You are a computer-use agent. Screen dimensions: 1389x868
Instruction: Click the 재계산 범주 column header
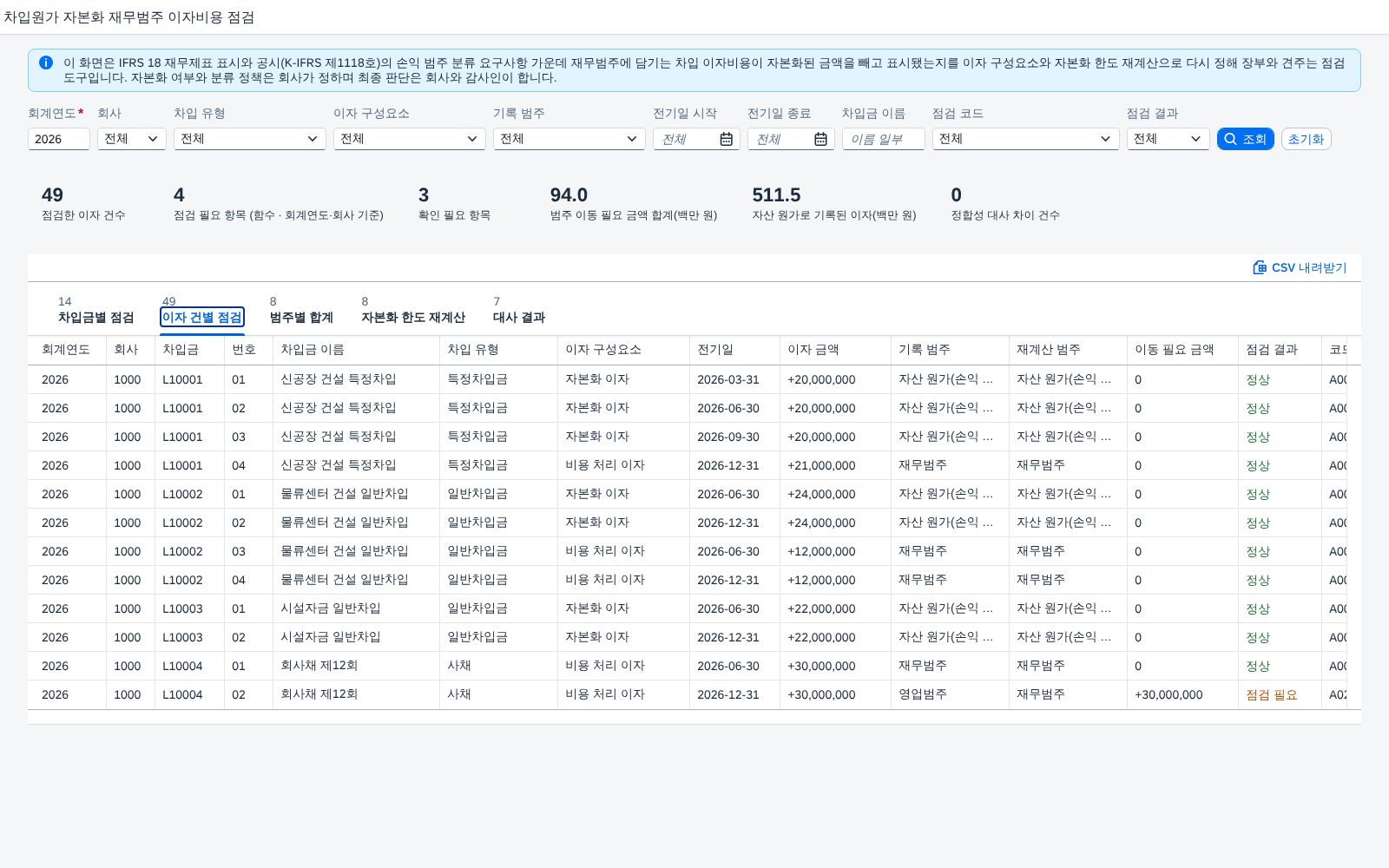1068,350
